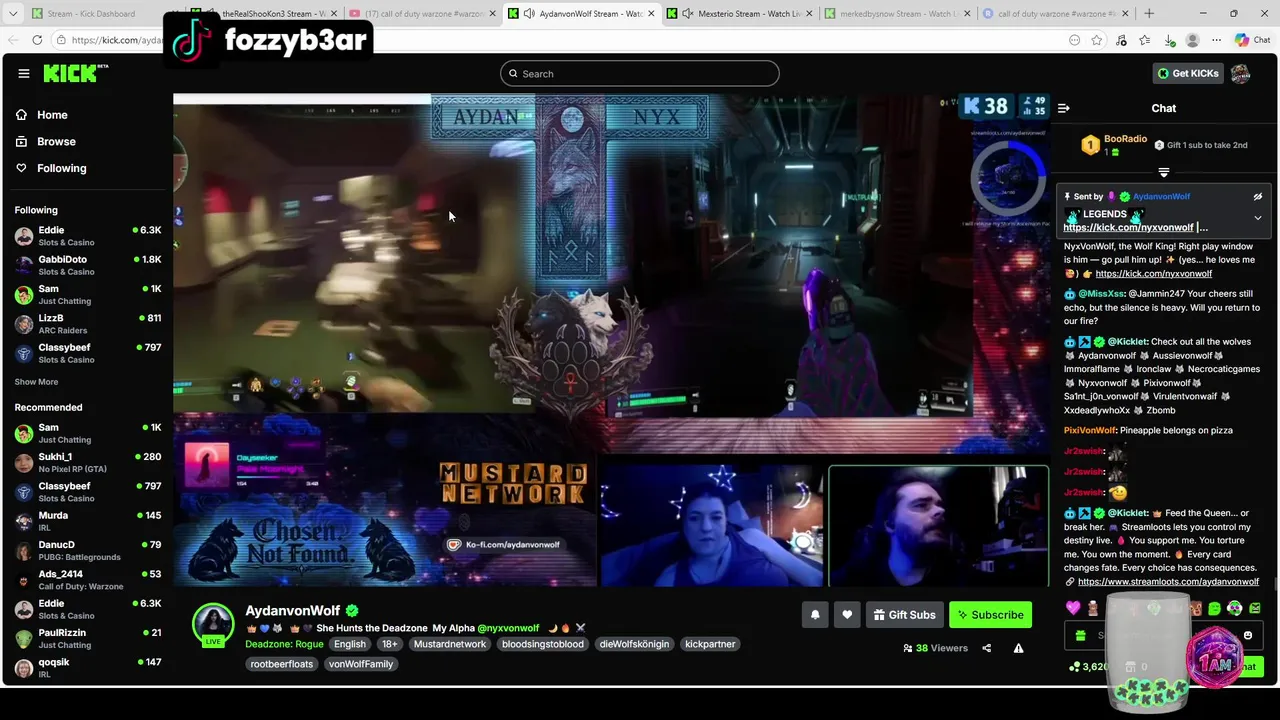Switch to merkedbysnow Stream browser tab
Screen dimensions: 1280x720
[x=896, y=14]
